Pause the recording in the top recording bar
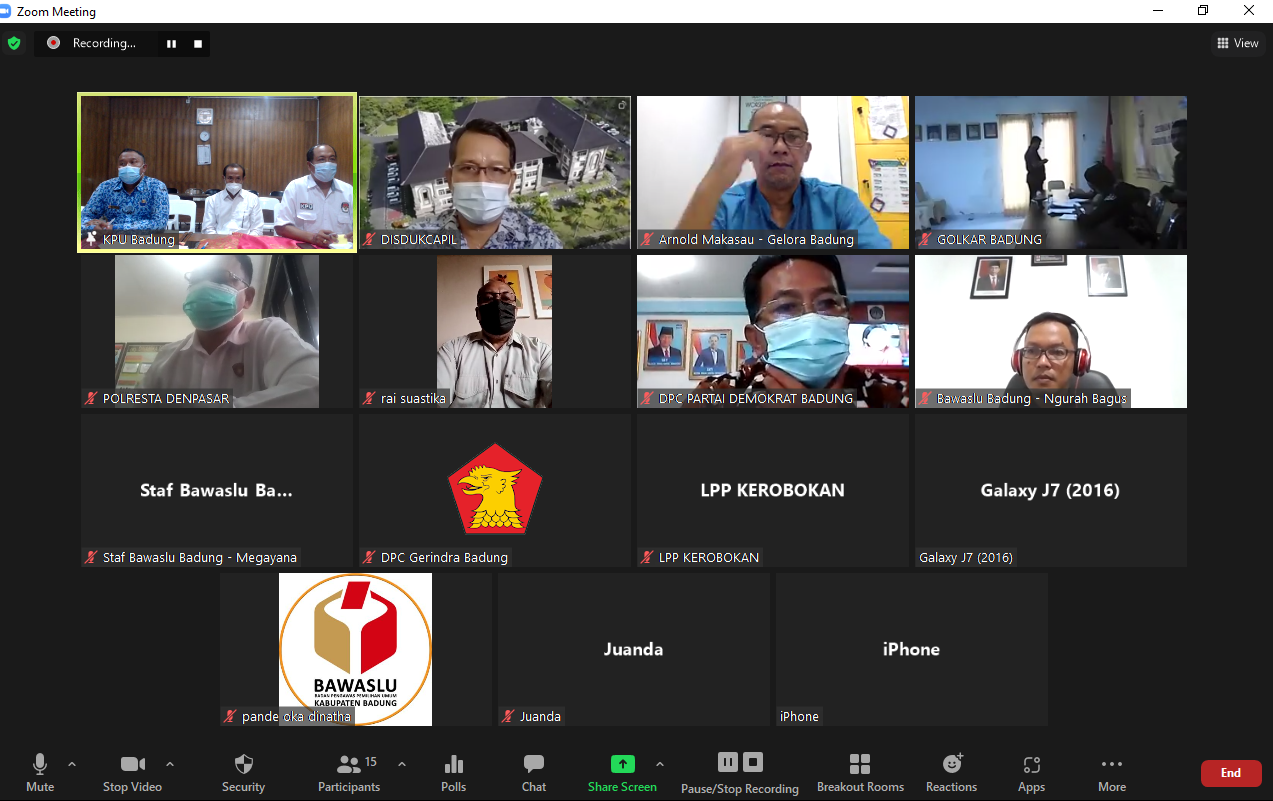 pyautogui.click(x=171, y=44)
